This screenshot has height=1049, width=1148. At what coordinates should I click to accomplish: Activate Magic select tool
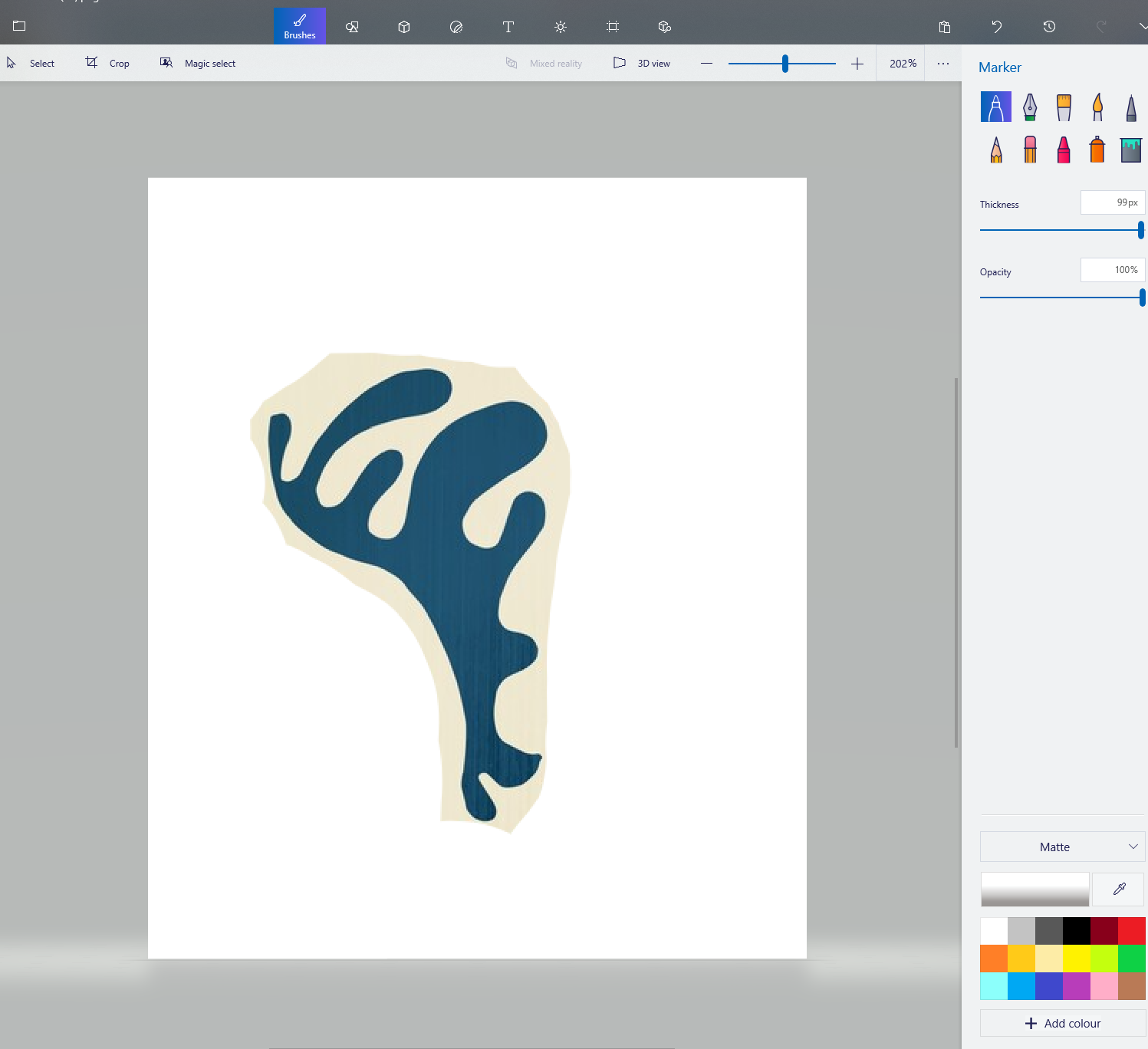tap(198, 64)
